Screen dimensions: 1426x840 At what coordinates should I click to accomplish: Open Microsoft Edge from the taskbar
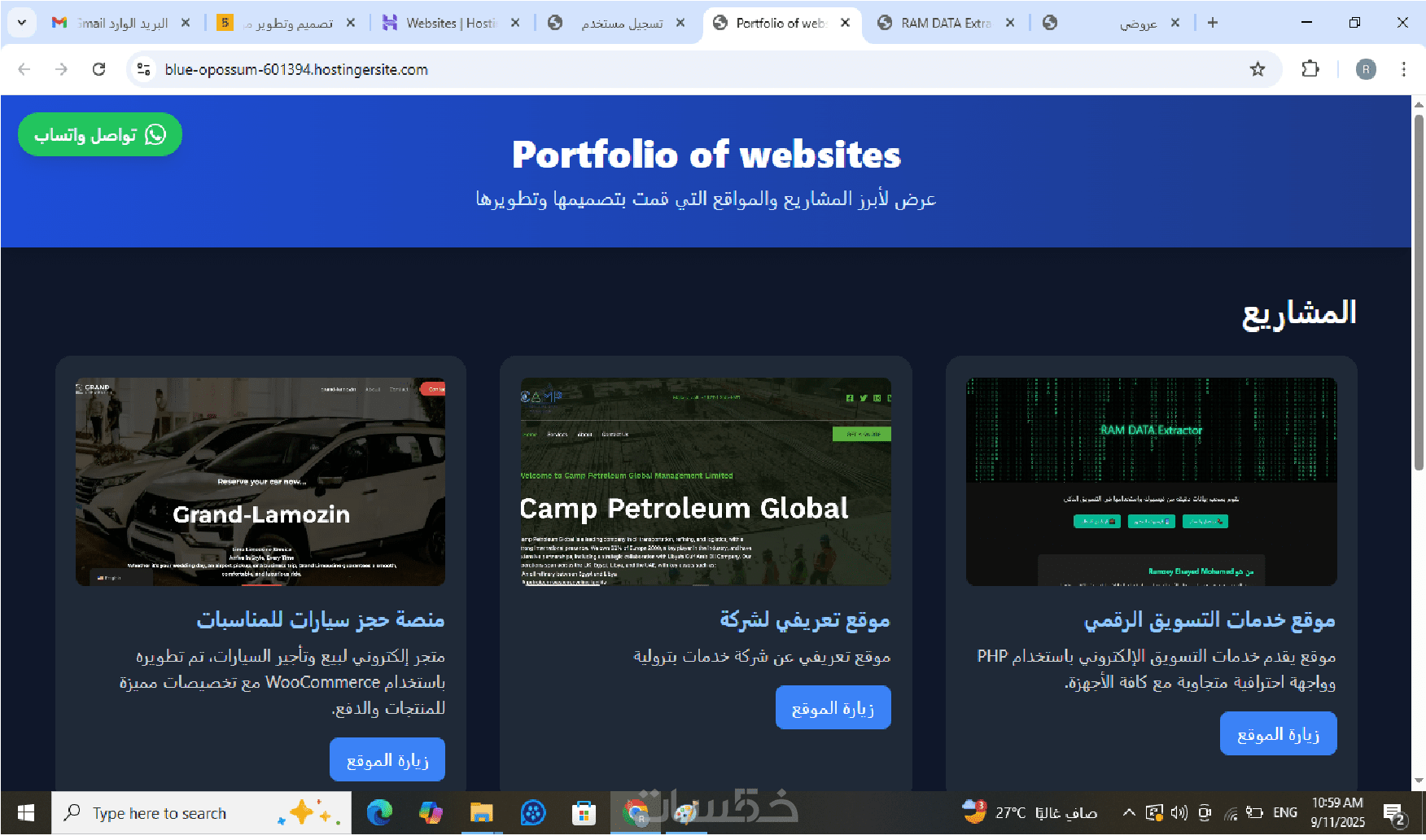379,812
